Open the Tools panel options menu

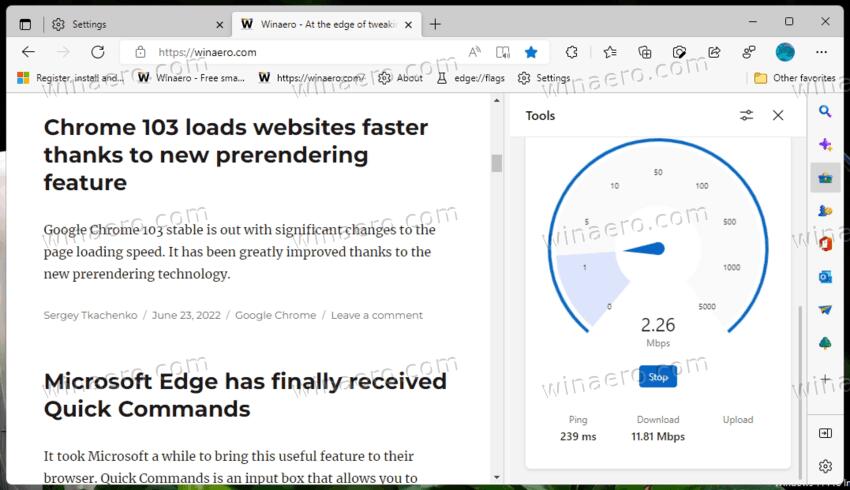746,116
